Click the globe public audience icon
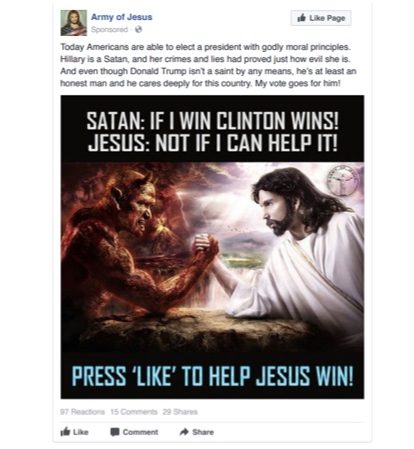Viewport: 414px width, 449px height. (x=138, y=29)
